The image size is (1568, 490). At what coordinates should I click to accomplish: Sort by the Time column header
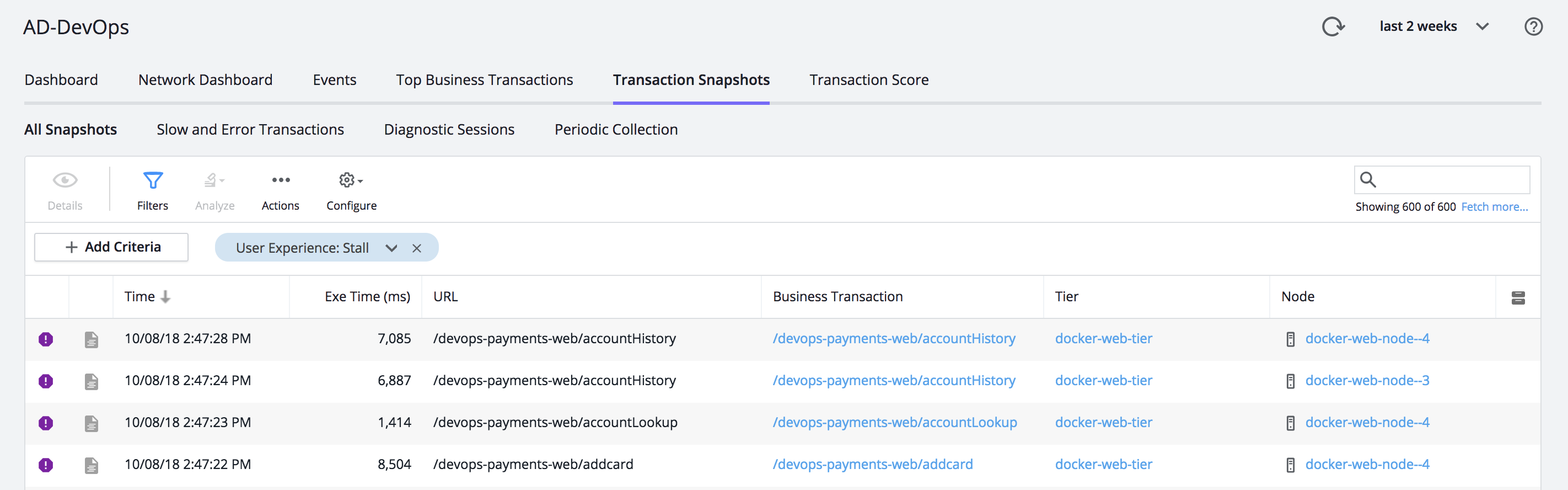147,297
